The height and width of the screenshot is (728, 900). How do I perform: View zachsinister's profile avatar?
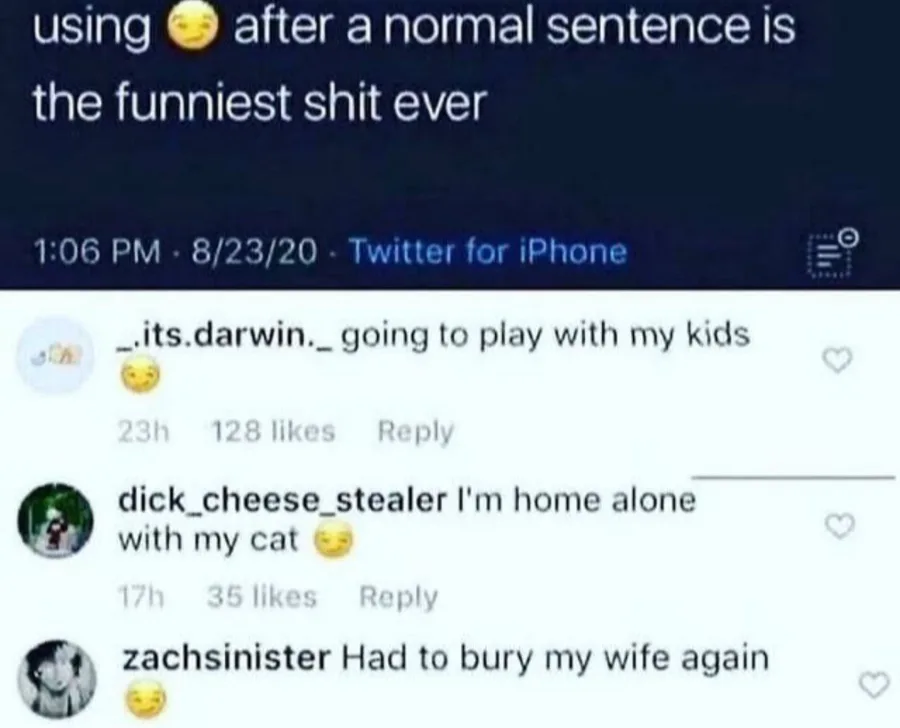point(57,679)
